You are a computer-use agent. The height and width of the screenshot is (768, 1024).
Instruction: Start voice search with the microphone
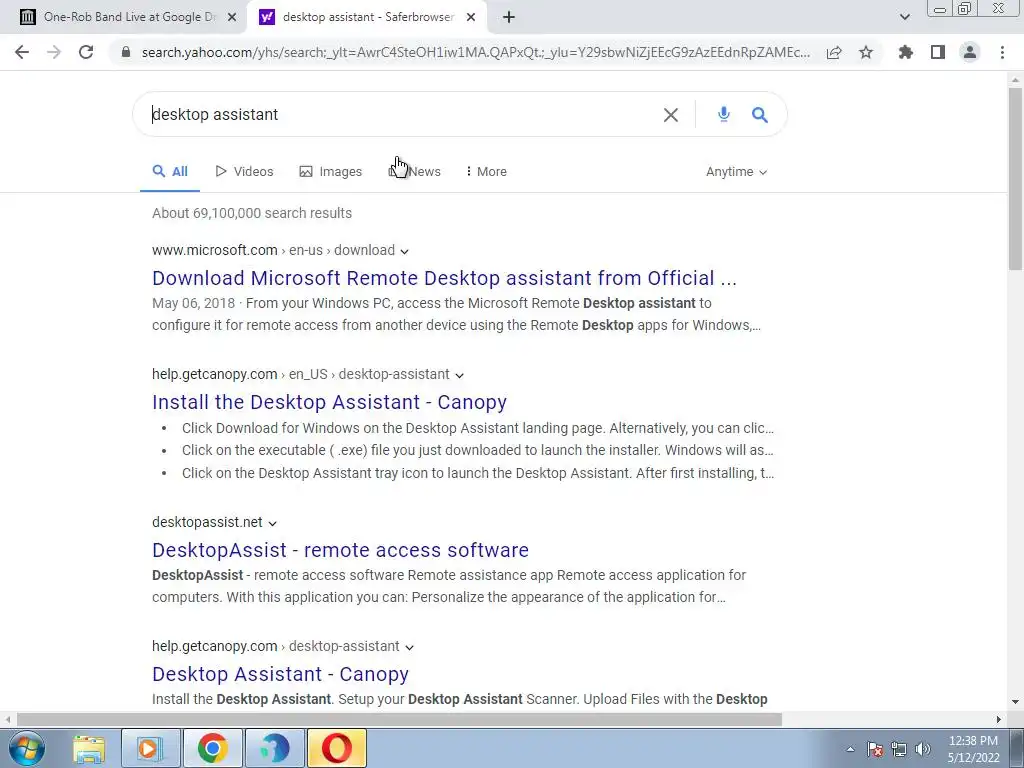(x=724, y=115)
